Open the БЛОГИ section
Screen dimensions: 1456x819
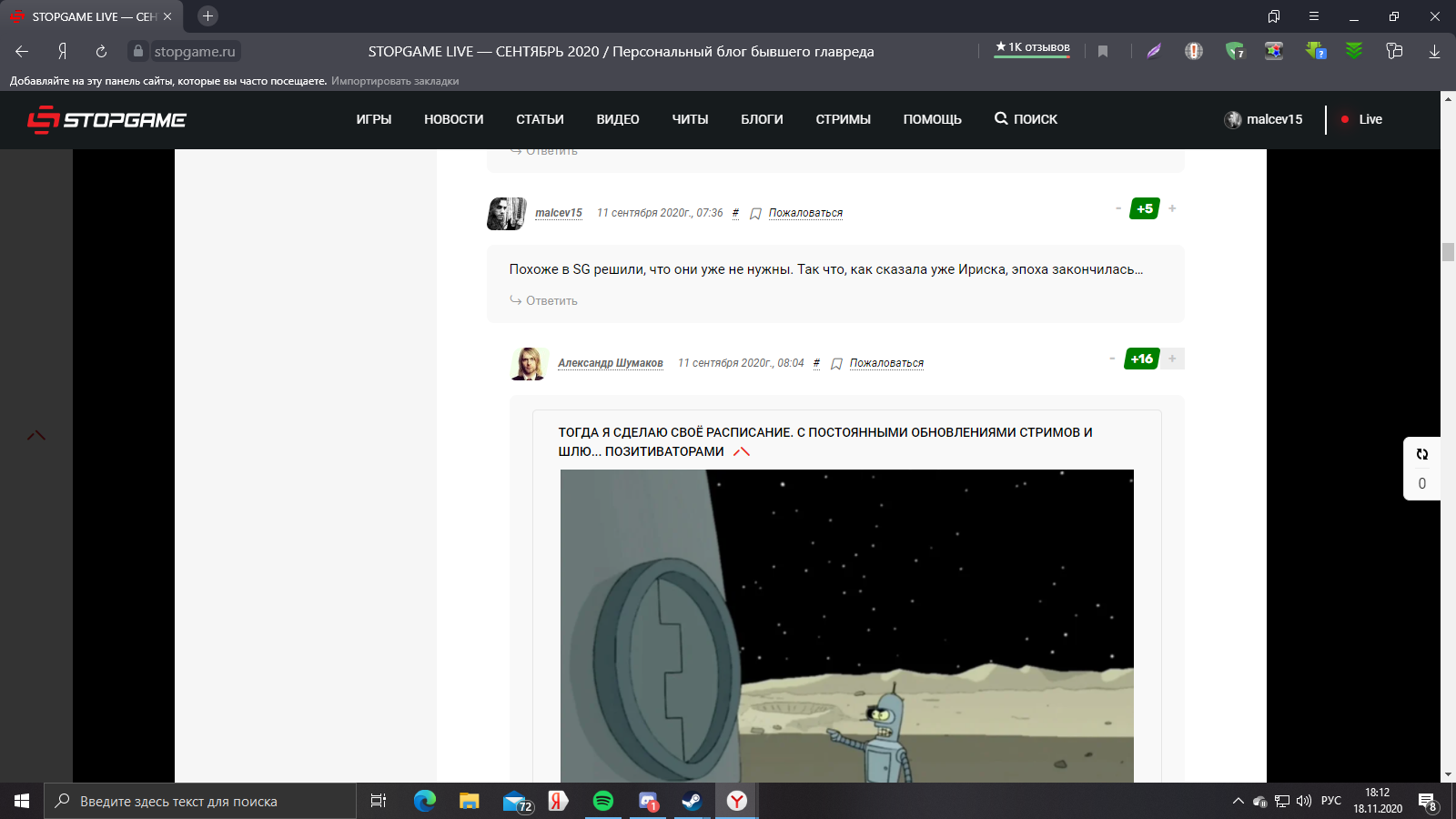tap(762, 119)
